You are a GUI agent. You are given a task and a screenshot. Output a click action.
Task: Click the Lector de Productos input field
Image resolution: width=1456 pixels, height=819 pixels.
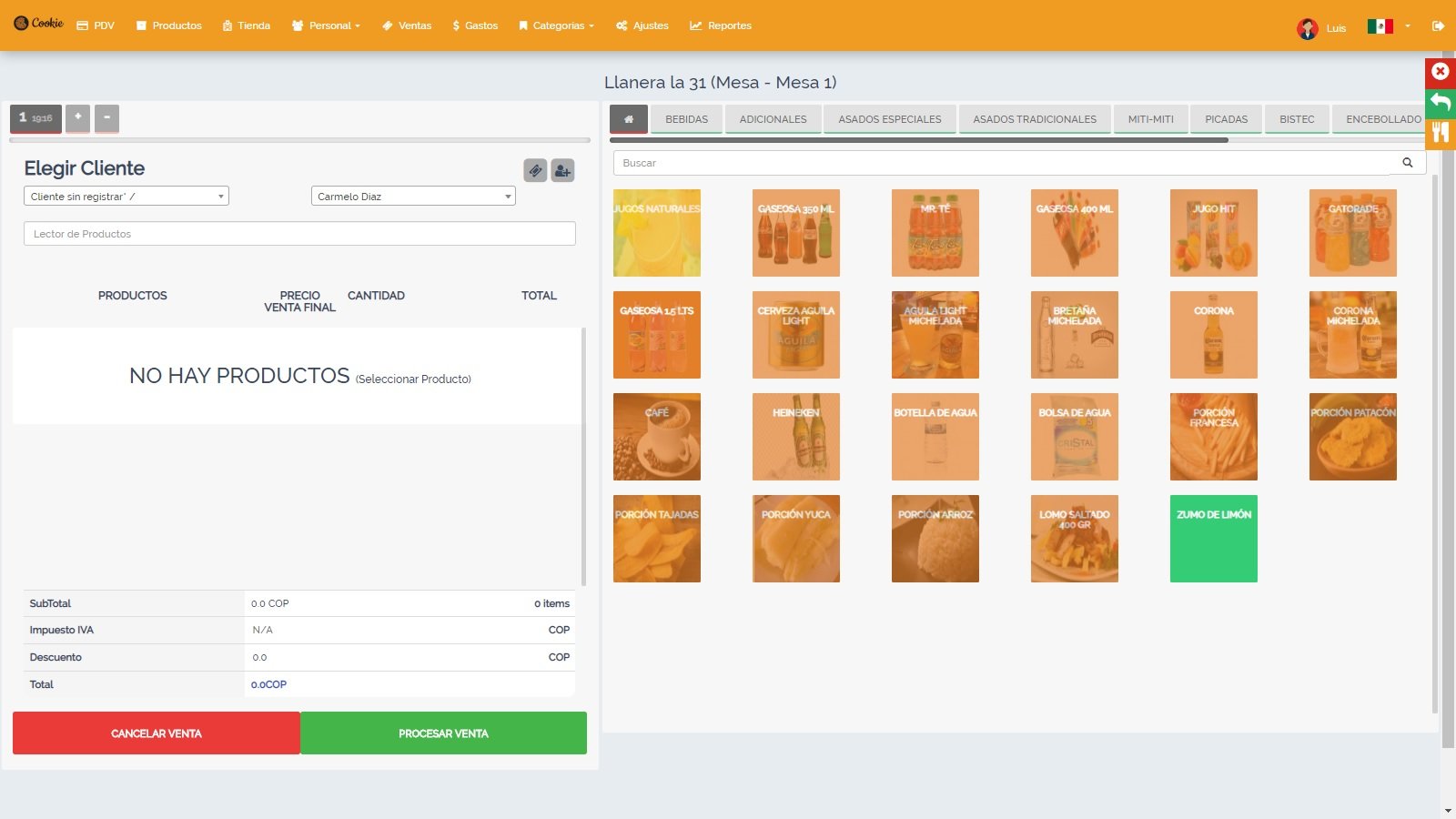[299, 234]
